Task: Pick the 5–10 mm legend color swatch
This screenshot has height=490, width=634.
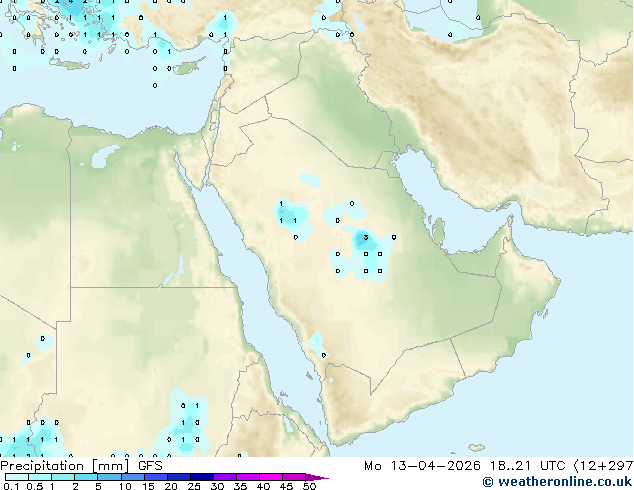Action: click(109, 477)
